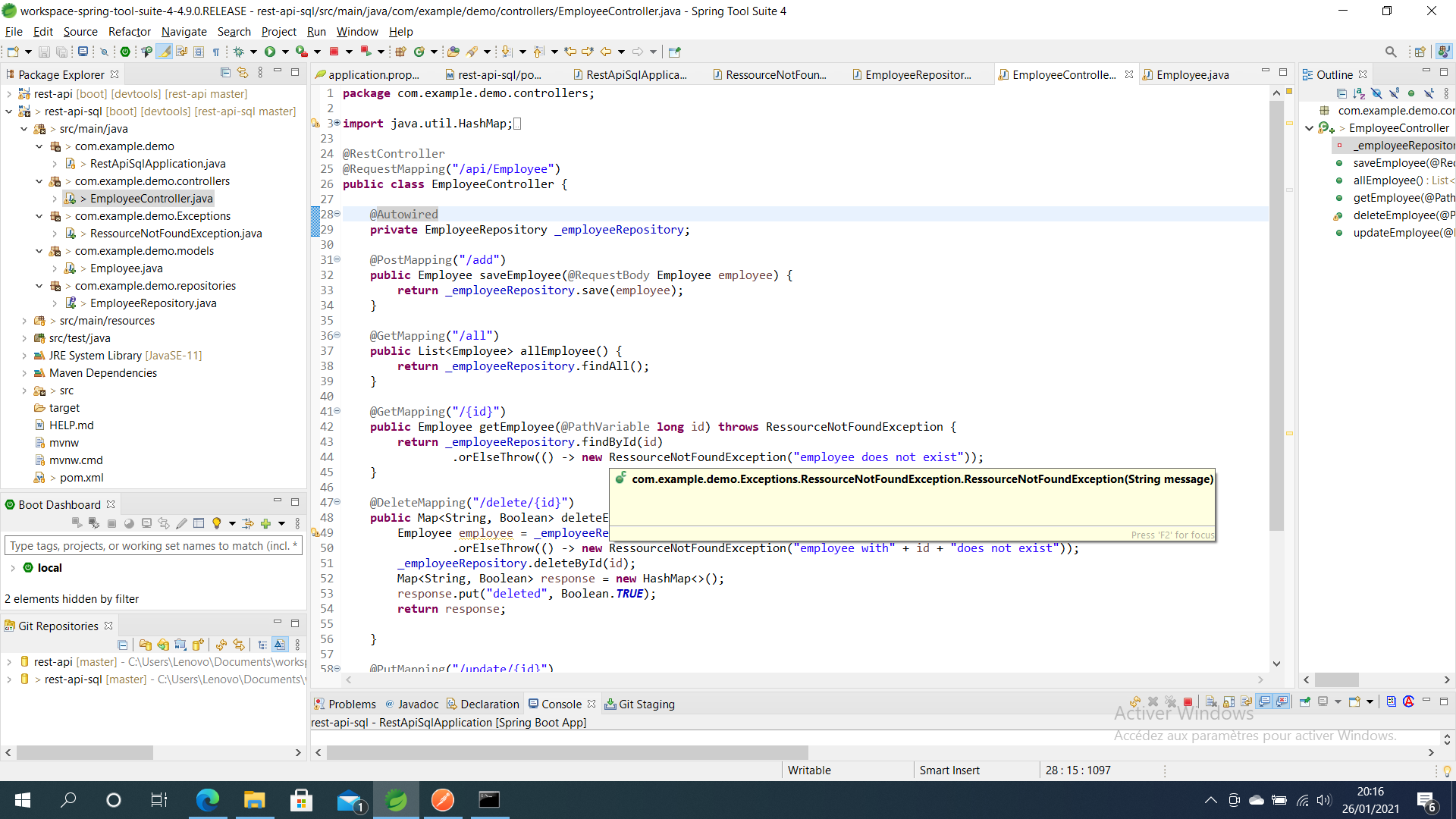Click red Terminate button in Console toolbar
This screenshot has width=1456, height=819.
(x=1188, y=702)
